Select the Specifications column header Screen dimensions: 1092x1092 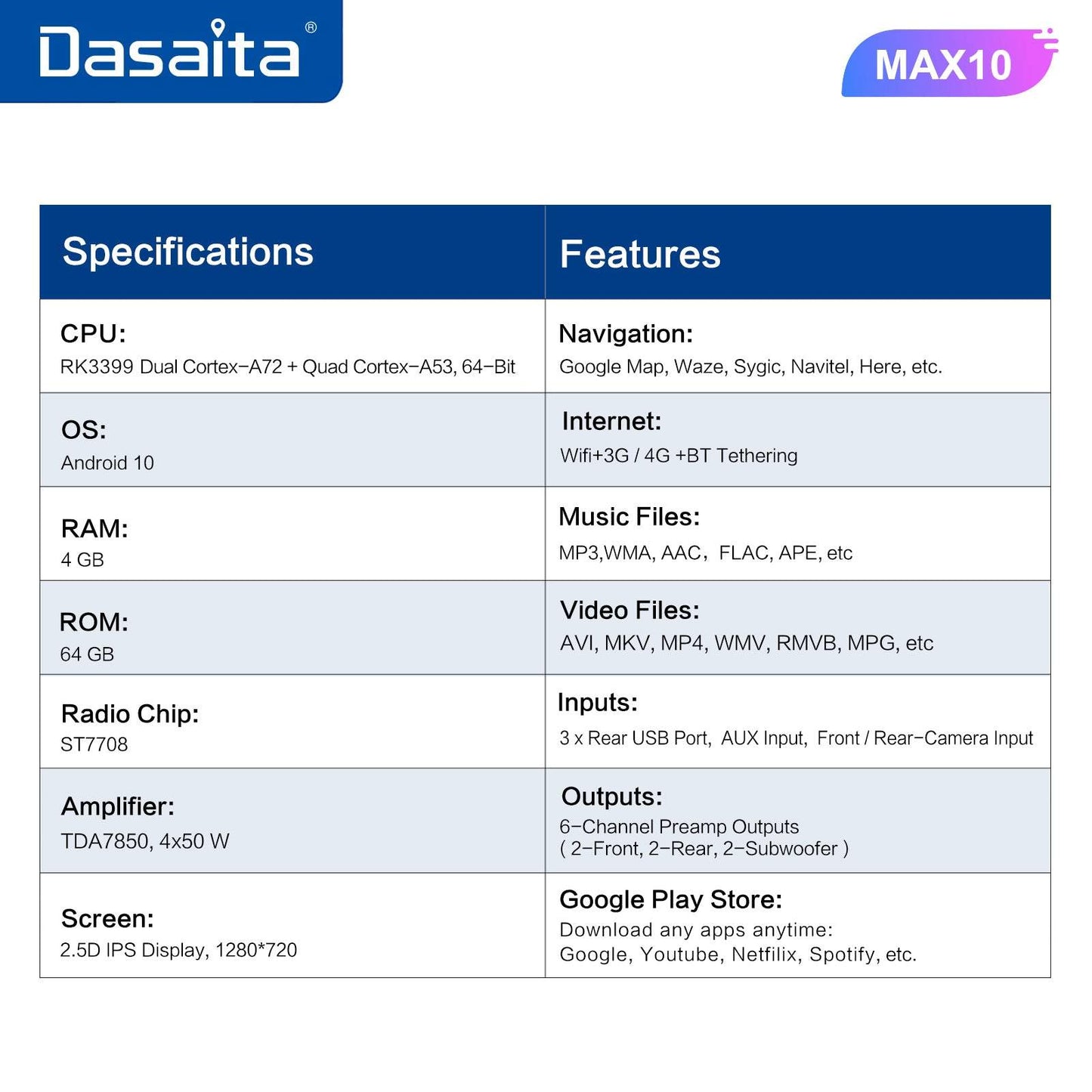pos(187,252)
